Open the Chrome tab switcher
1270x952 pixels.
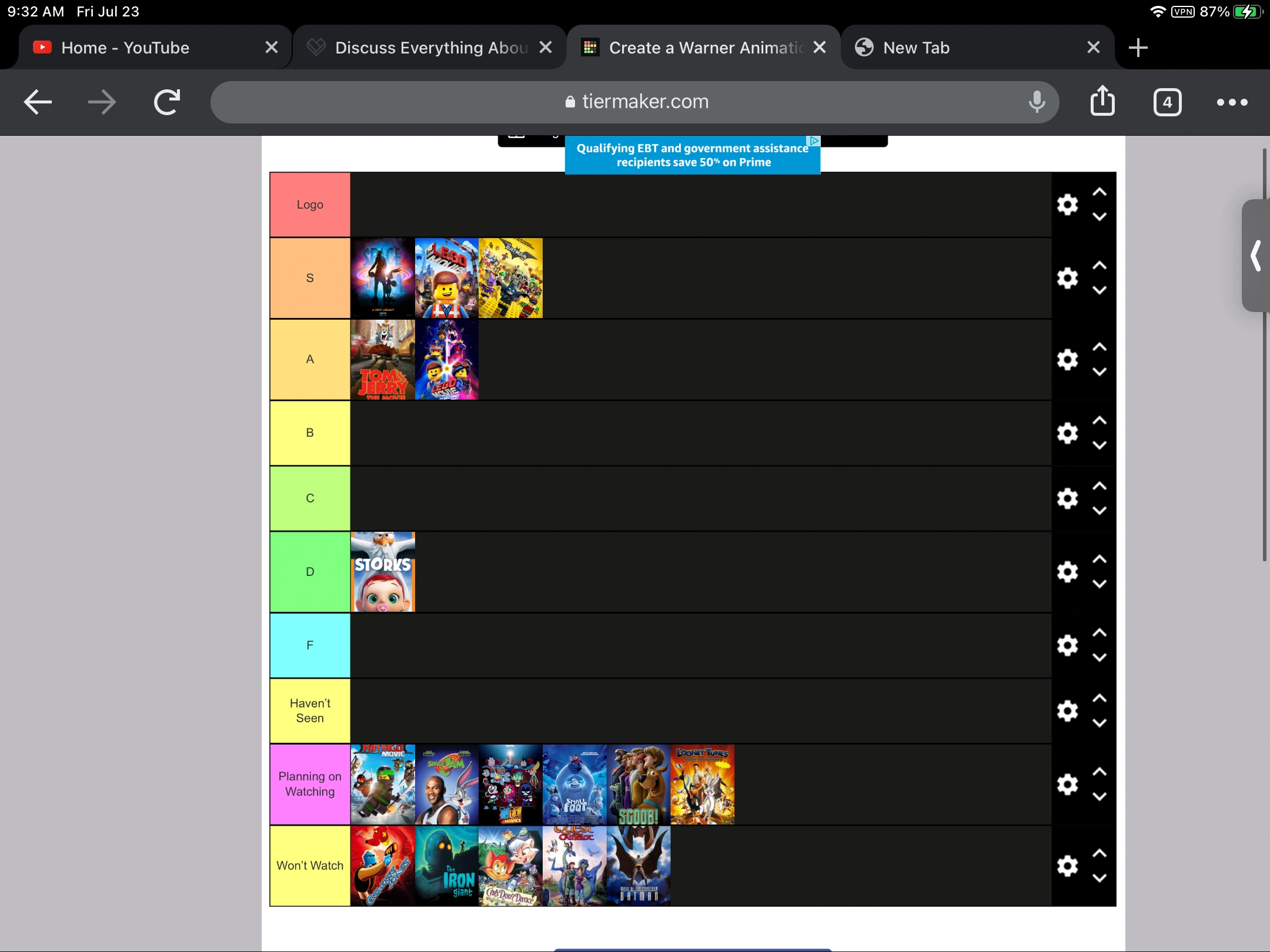[x=1167, y=102]
